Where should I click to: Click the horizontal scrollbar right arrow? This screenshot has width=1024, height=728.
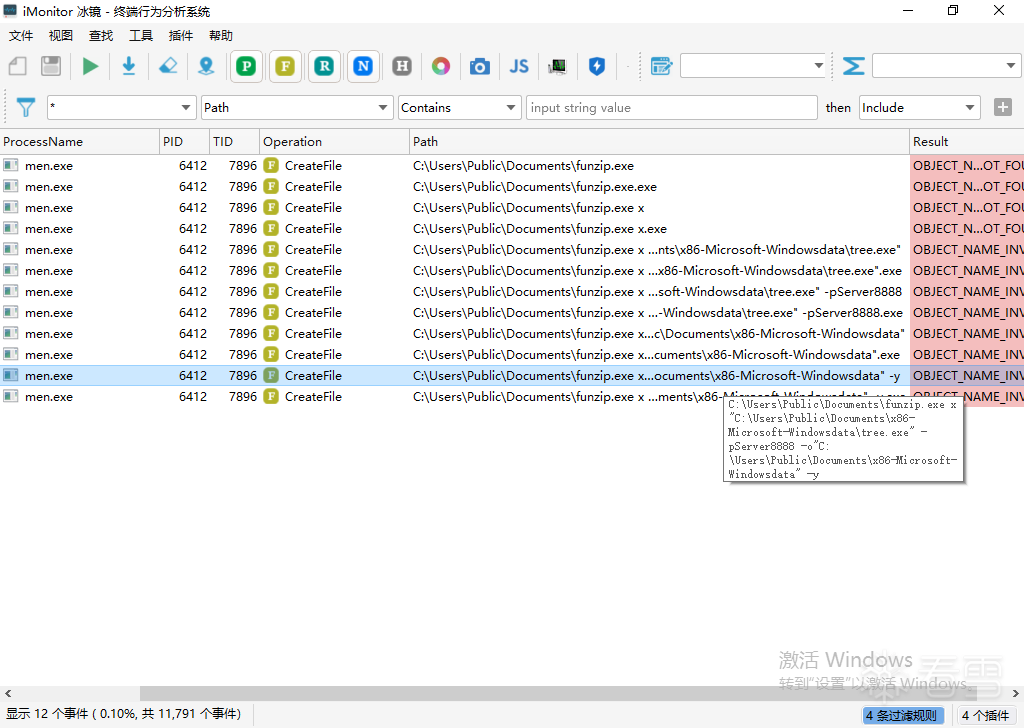1016,693
